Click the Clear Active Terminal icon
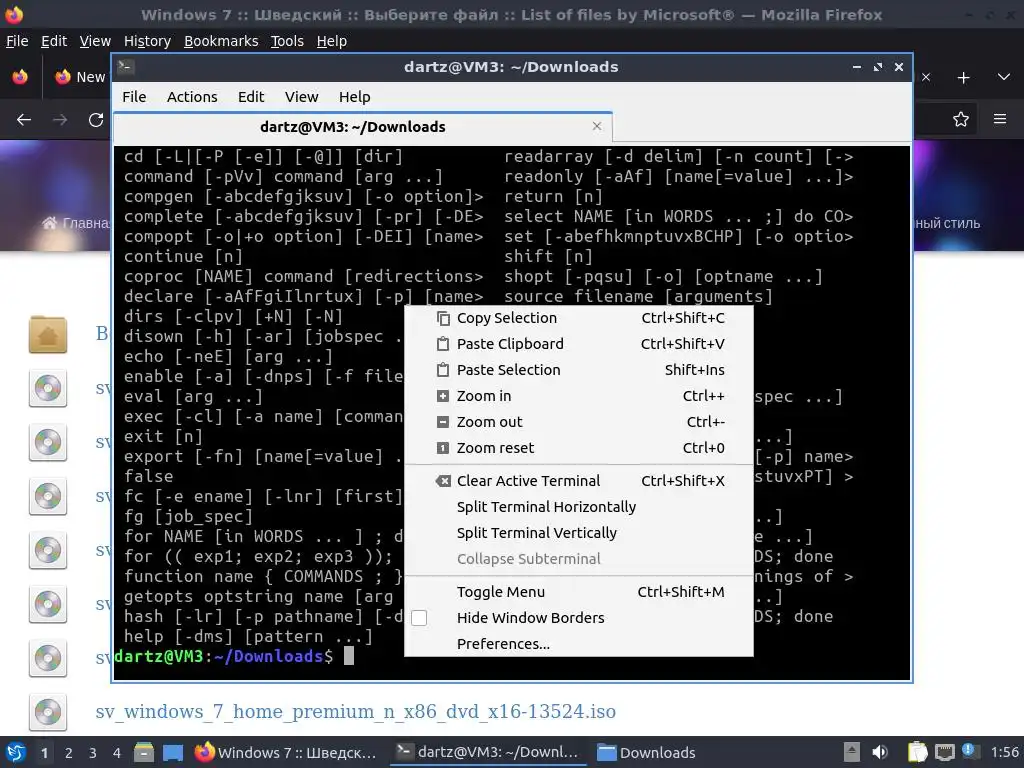 click(443, 481)
